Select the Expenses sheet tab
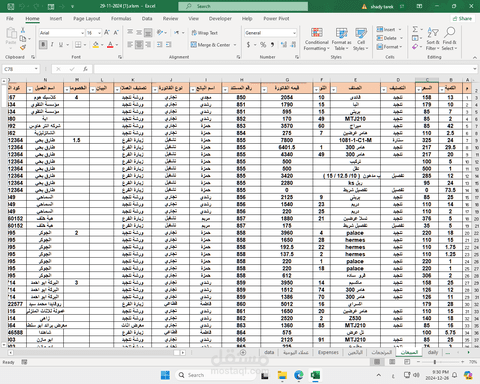Screen dimensions: 480x384 (328, 352)
